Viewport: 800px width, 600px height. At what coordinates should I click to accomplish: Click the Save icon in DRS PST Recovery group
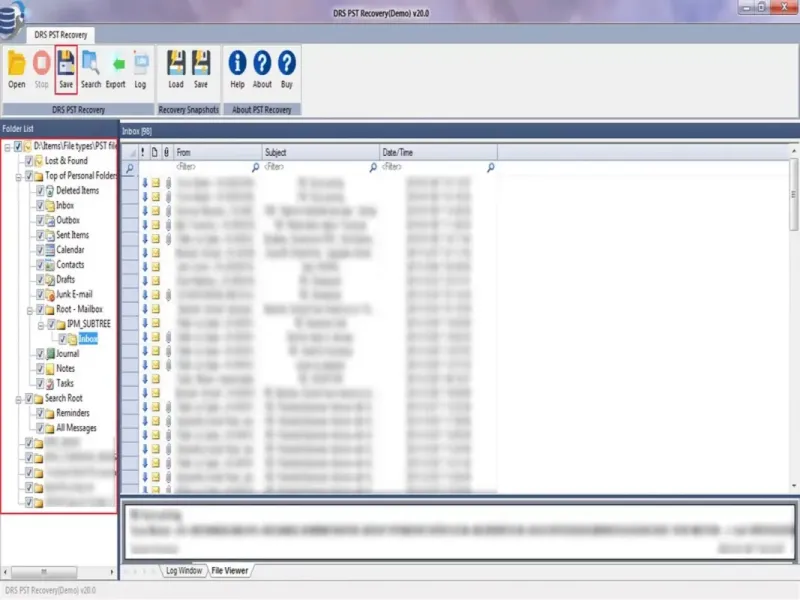66,62
